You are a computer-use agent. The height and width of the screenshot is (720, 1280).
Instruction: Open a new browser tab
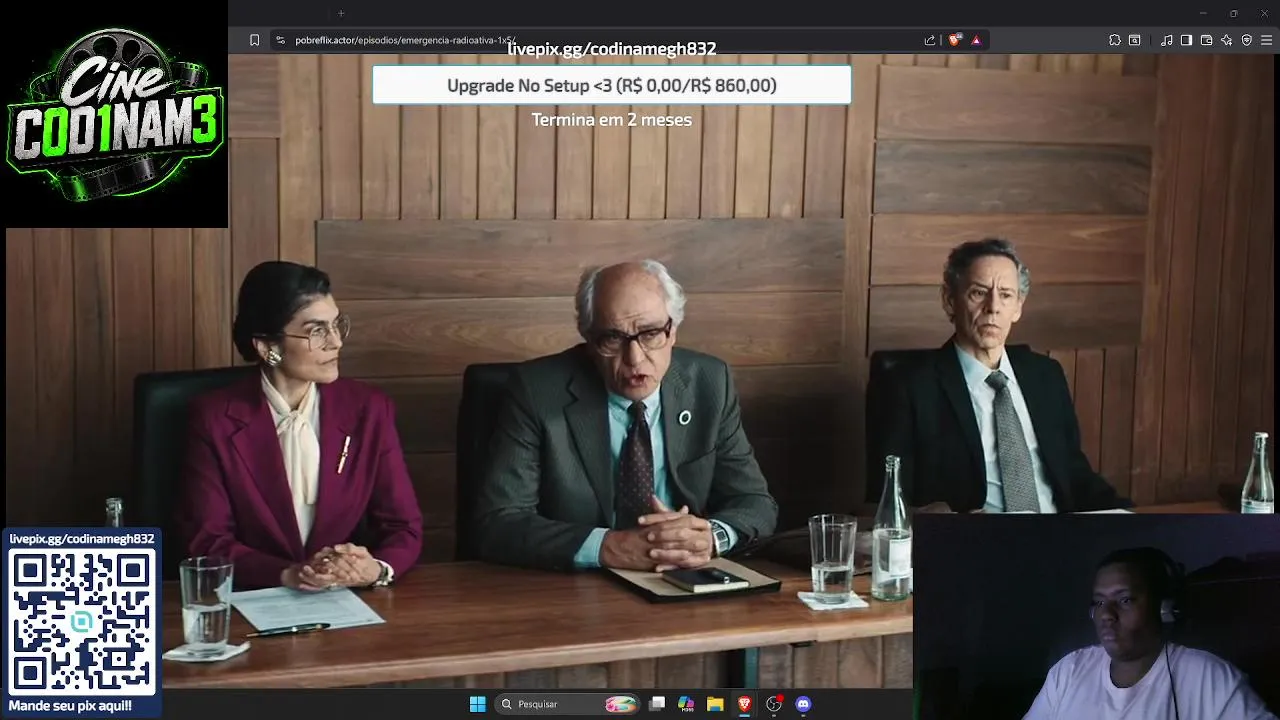click(341, 13)
